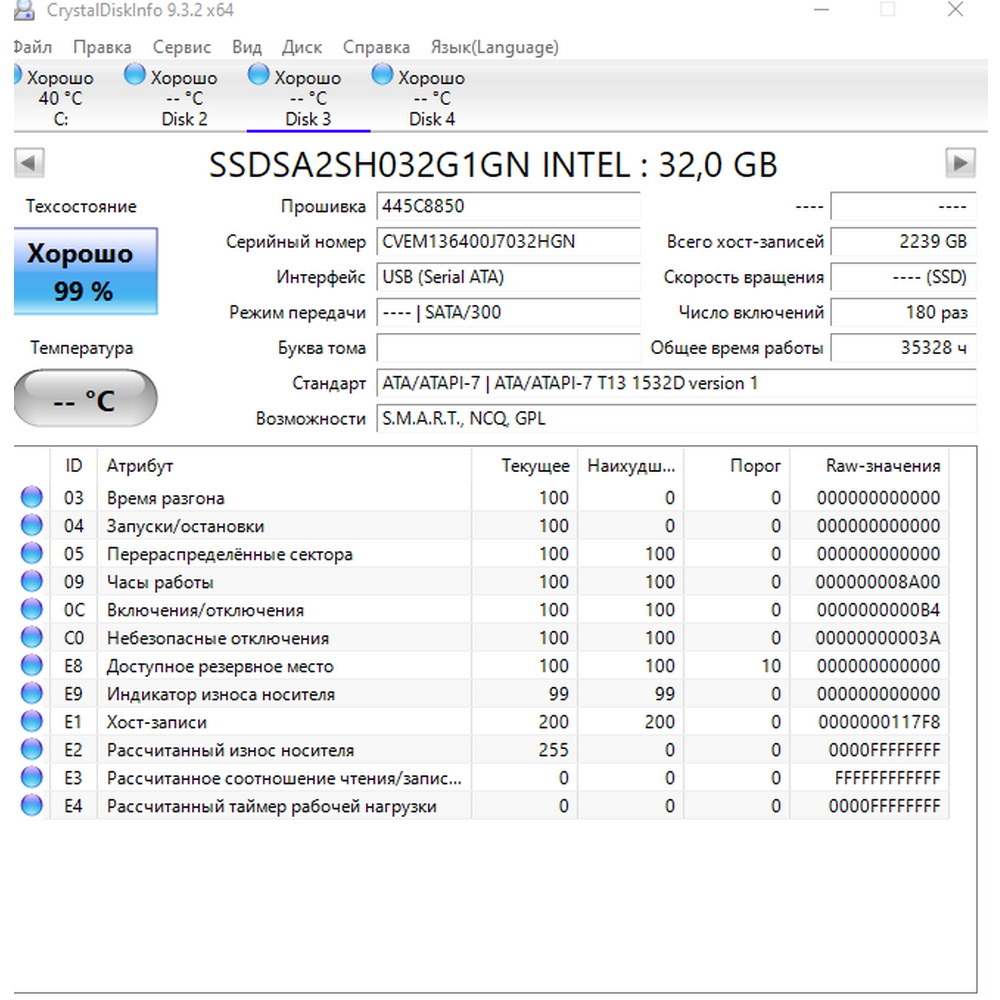Open the Правка menu
Screen dimensions: 1000x1000
[102, 47]
